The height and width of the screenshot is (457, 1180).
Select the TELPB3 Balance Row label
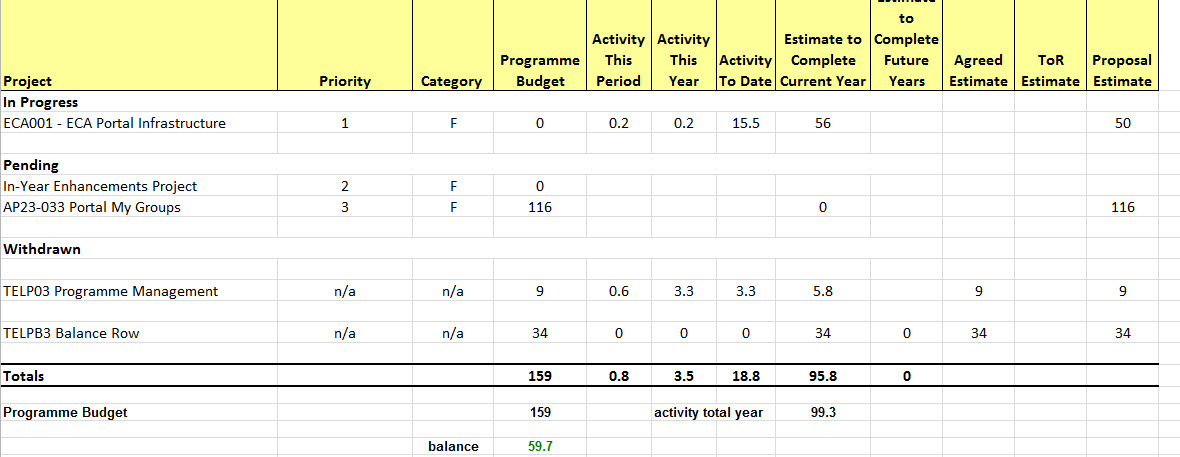point(72,333)
